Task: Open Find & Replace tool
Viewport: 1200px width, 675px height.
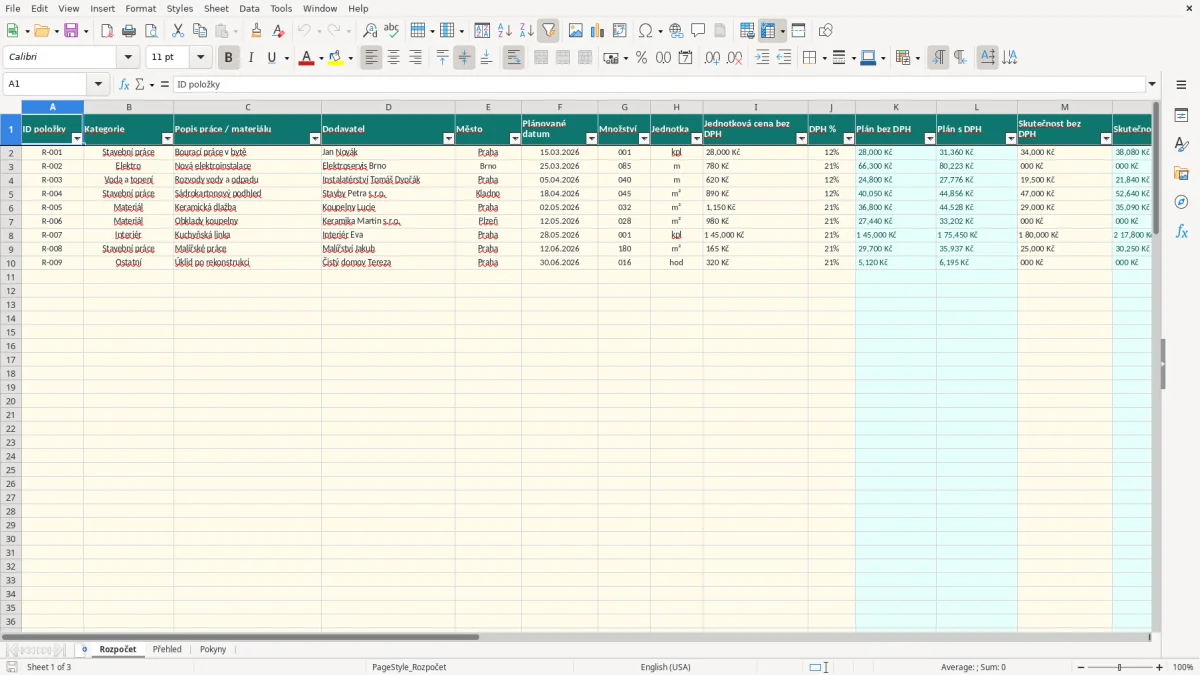Action: click(370, 31)
